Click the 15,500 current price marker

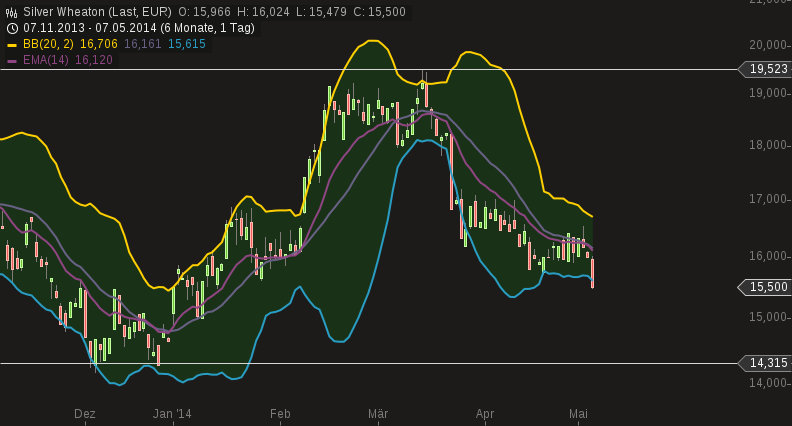pos(768,288)
